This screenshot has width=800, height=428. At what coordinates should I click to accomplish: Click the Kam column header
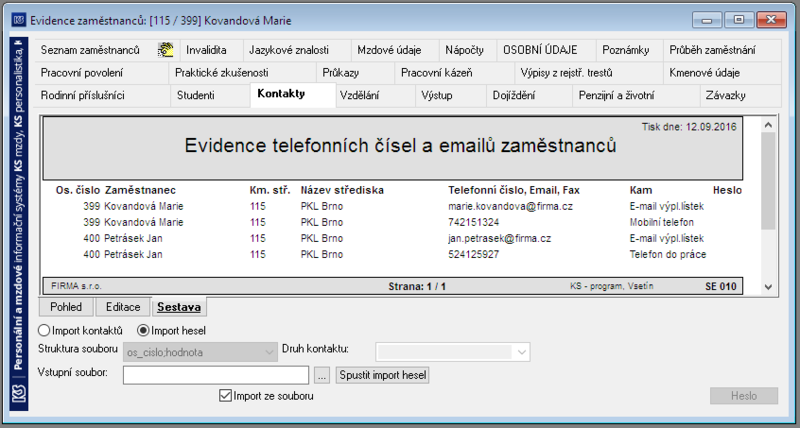click(x=641, y=190)
